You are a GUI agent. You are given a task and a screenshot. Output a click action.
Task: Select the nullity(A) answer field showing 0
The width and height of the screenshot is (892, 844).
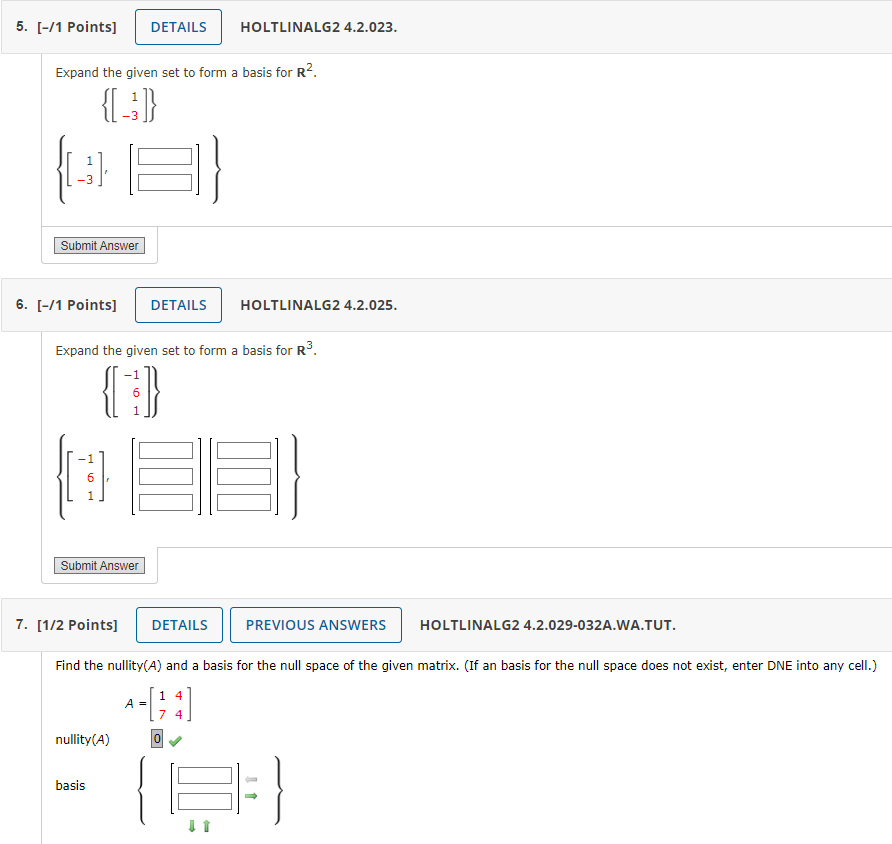pyautogui.click(x=156, y=738)
